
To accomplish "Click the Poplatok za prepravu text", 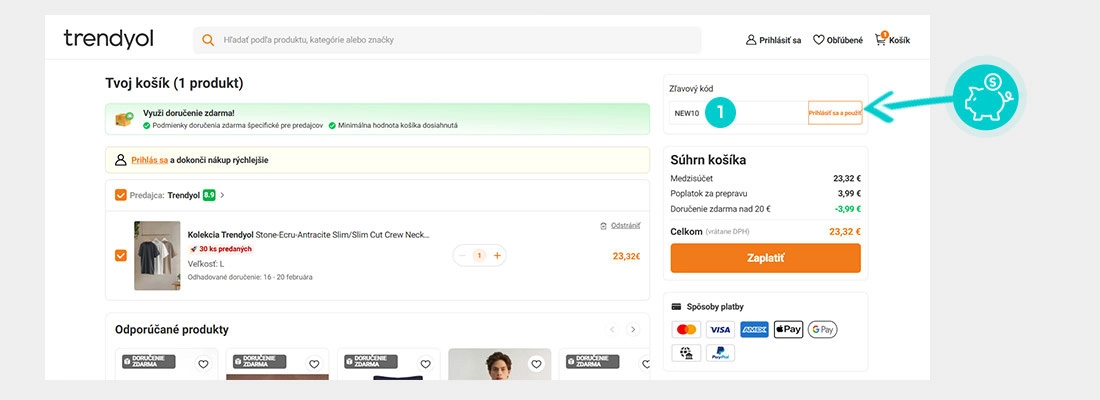I will pos(708,194).
